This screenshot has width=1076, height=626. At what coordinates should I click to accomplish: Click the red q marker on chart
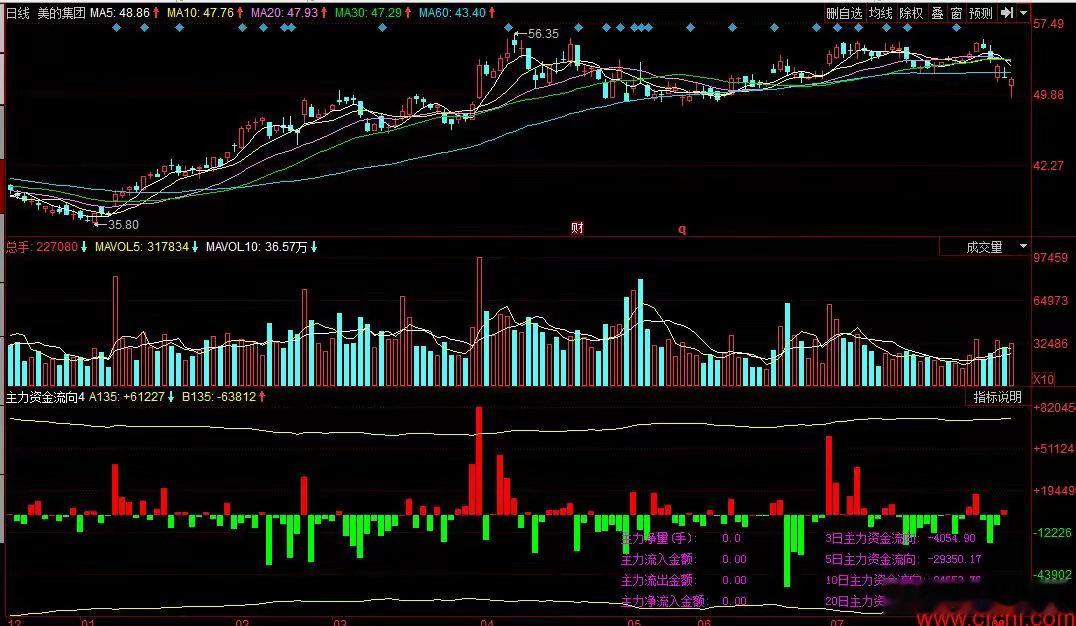[x=682, y=229]
